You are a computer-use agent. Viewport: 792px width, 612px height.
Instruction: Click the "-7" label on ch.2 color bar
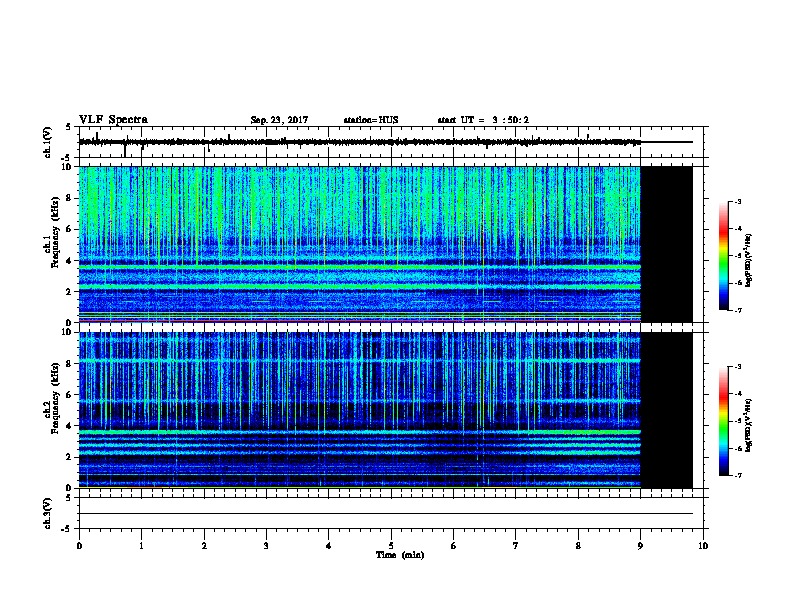click(x=737, y=475)
